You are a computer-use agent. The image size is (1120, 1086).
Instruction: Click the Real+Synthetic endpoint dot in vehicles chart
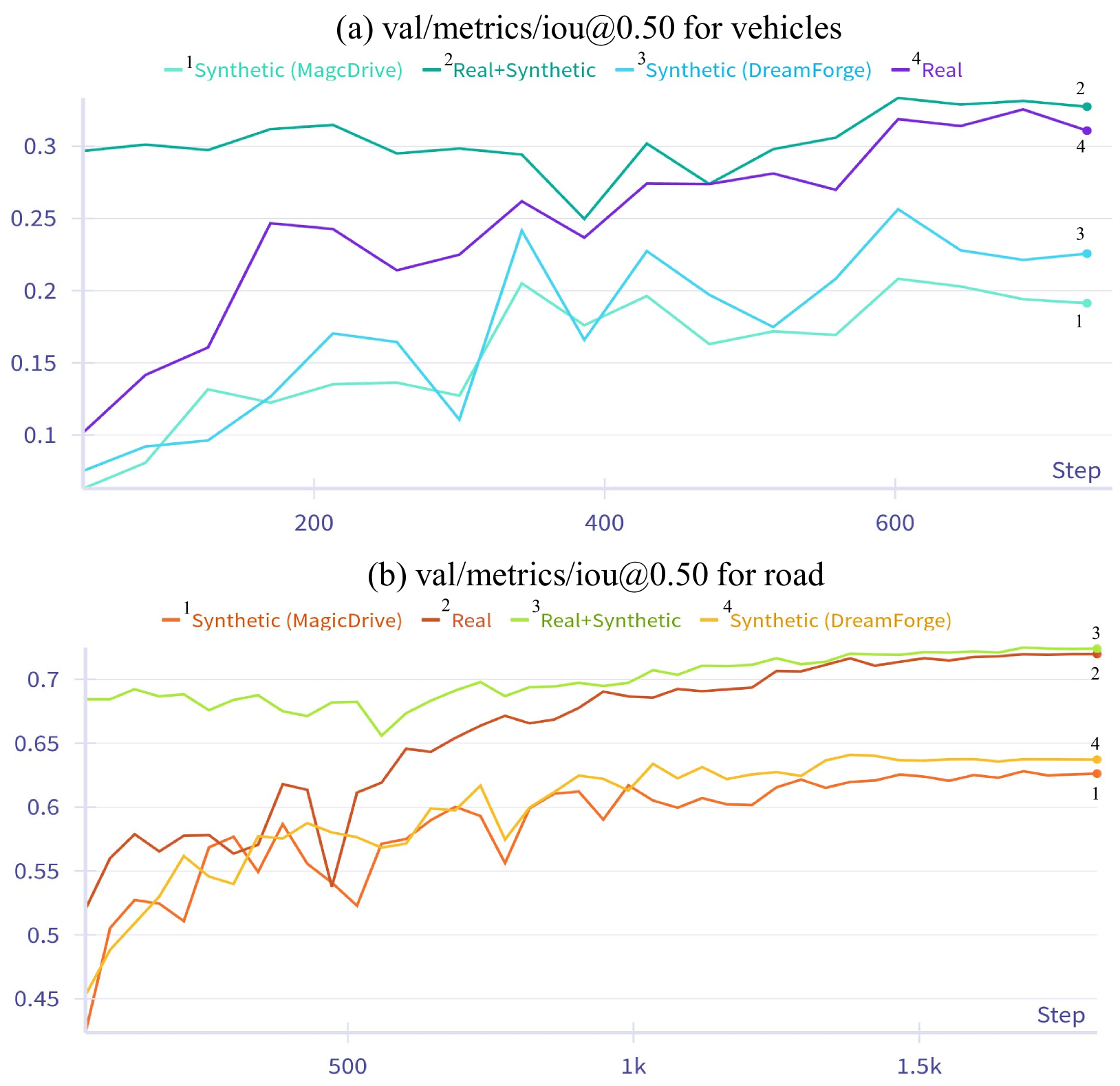[x=1087, y=107]
